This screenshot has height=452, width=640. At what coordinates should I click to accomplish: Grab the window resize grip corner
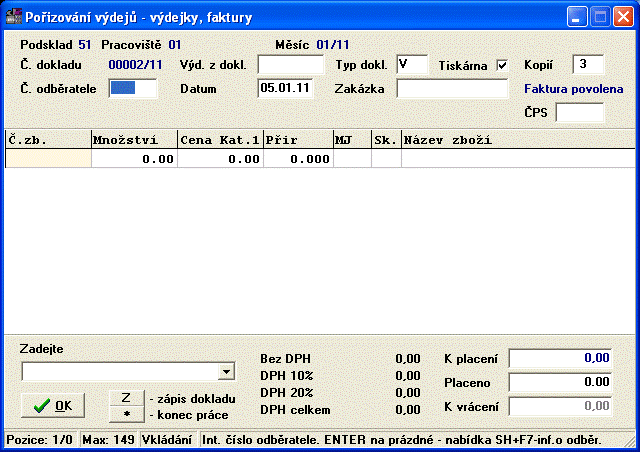coord(631,442)
